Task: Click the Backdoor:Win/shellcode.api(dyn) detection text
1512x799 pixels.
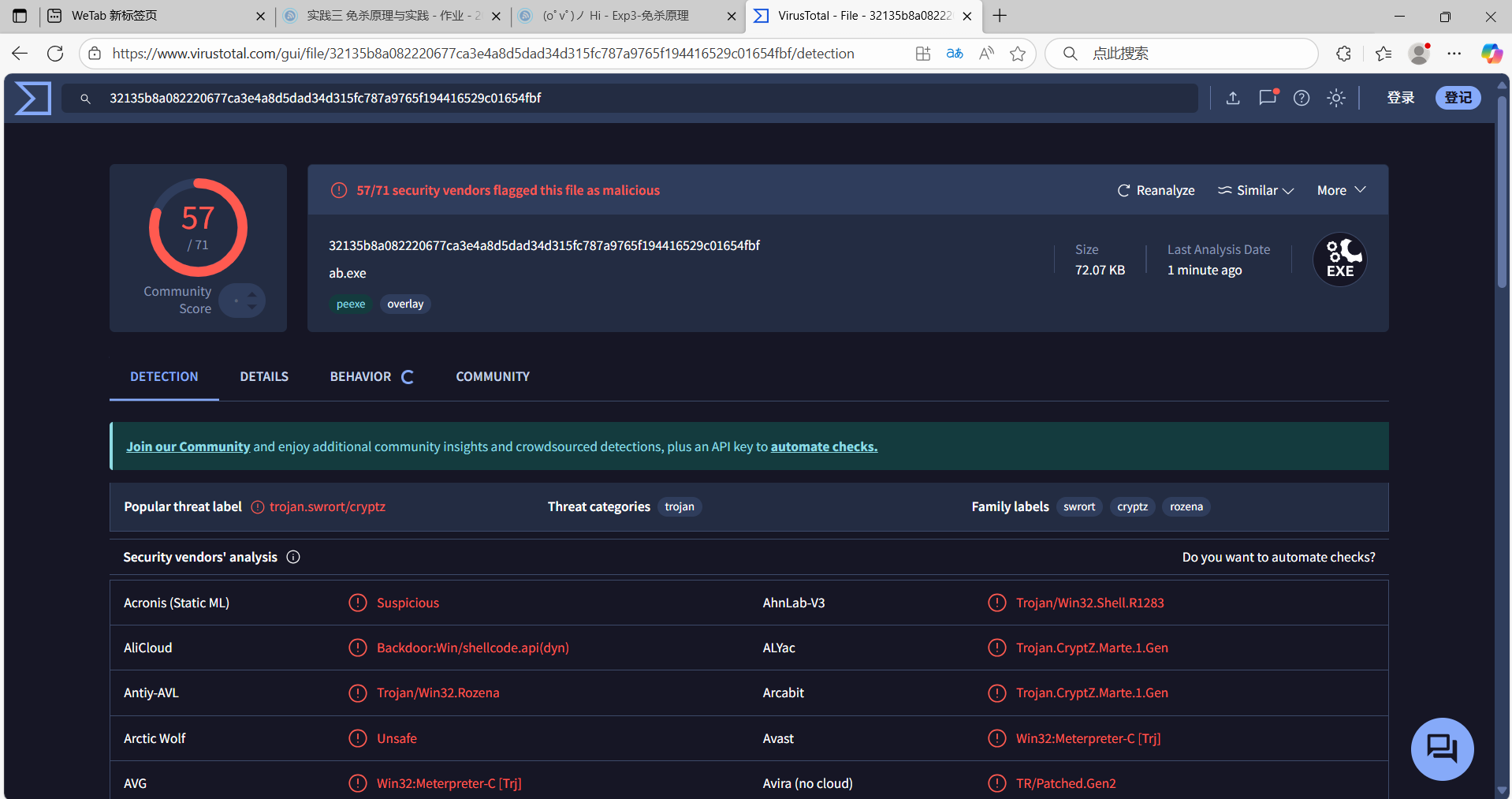Action: (x=473, y=648)
